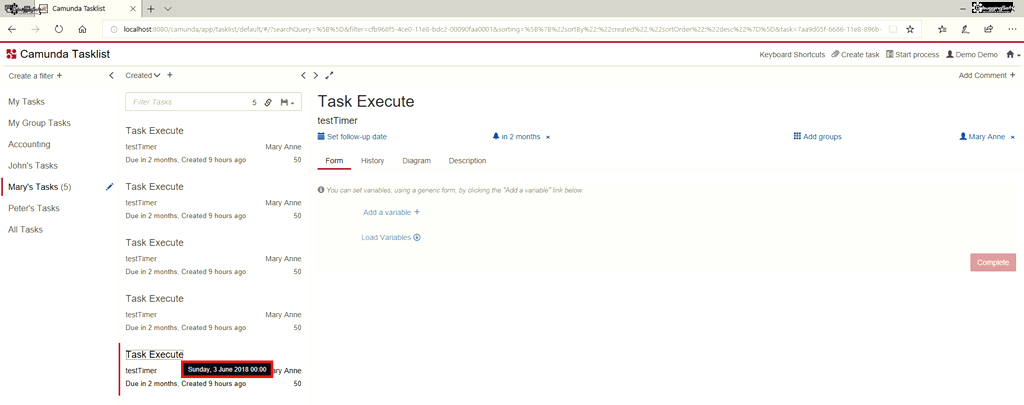Select the Peter's Tasks filter

33,208
